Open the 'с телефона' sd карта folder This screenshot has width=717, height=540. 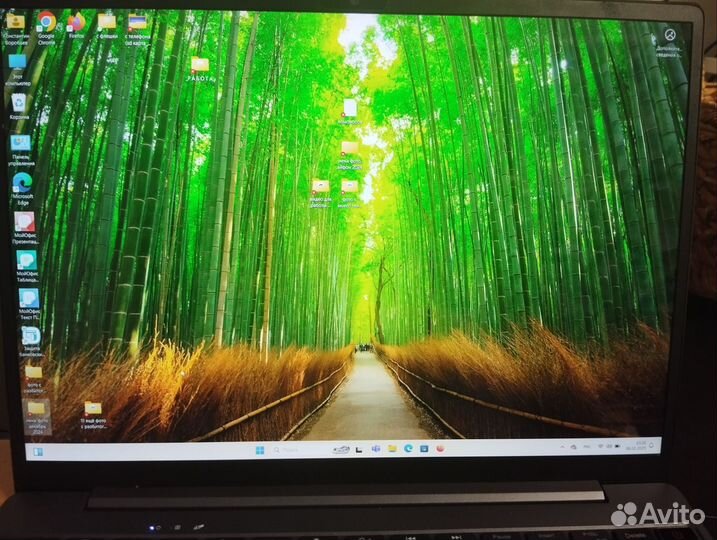coord(137,29)
